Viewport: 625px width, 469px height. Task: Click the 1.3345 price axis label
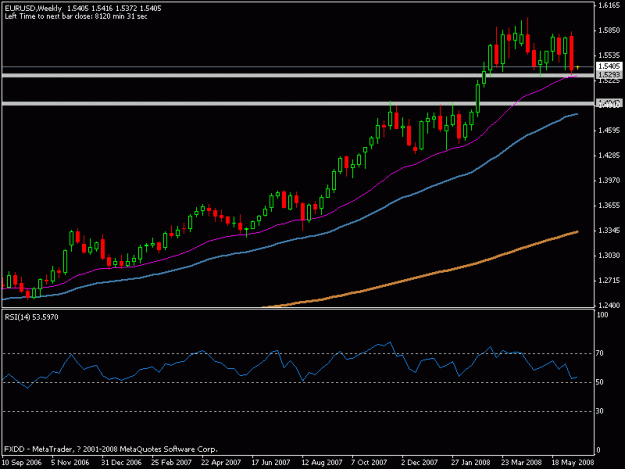pyautogui.click(x=609, y=230)
